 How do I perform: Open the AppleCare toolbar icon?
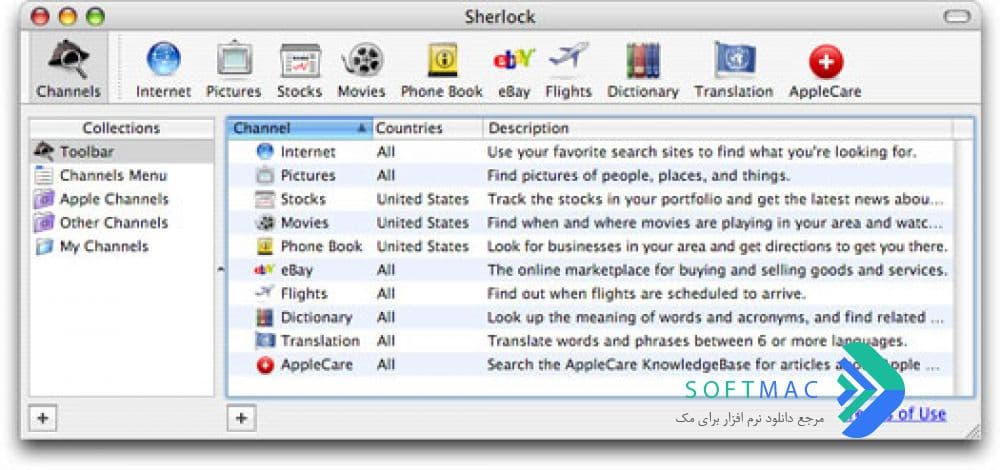pyautogui.click(x=825, y=70)
